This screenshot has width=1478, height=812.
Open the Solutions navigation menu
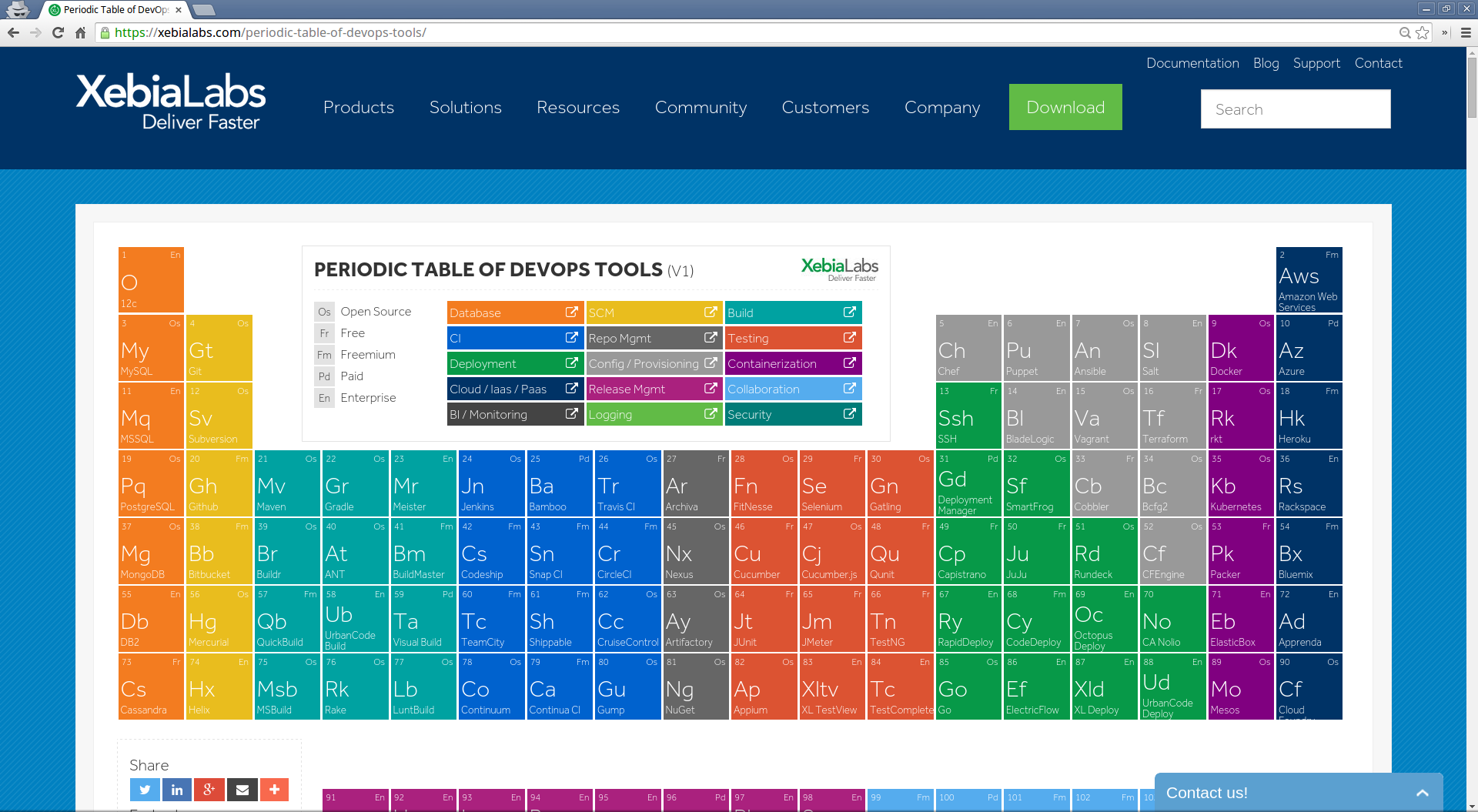pos(466,108)
